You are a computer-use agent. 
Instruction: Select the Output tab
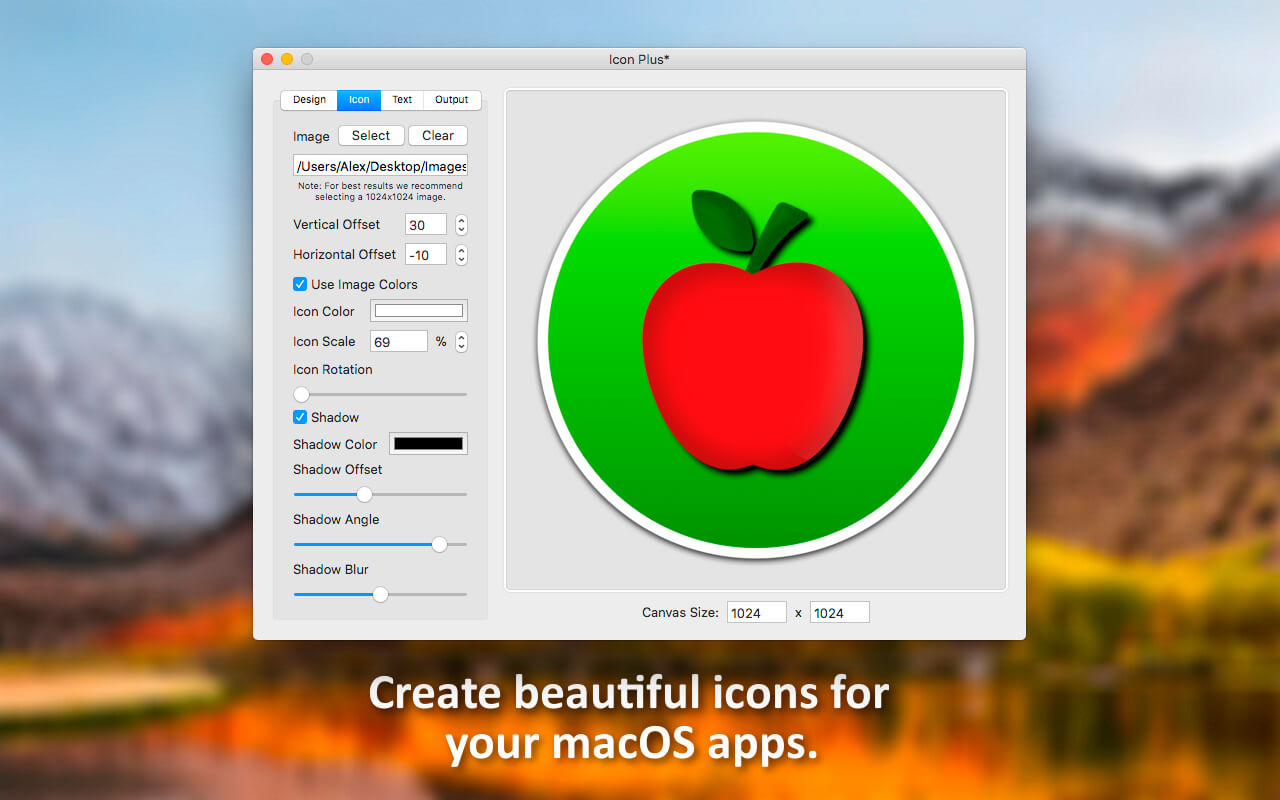pos(452,100)
